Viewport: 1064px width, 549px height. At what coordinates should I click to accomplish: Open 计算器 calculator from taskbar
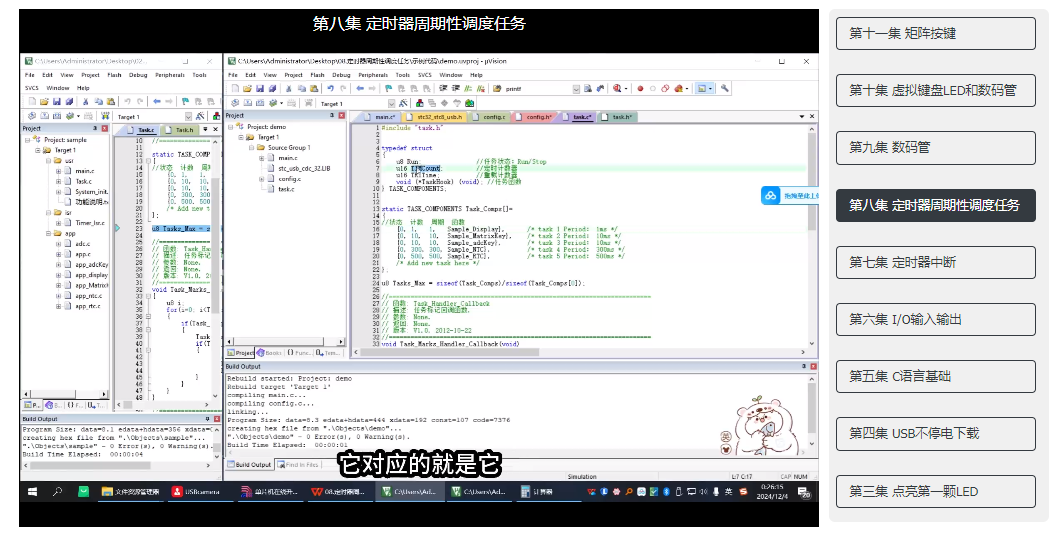[537, 491]
